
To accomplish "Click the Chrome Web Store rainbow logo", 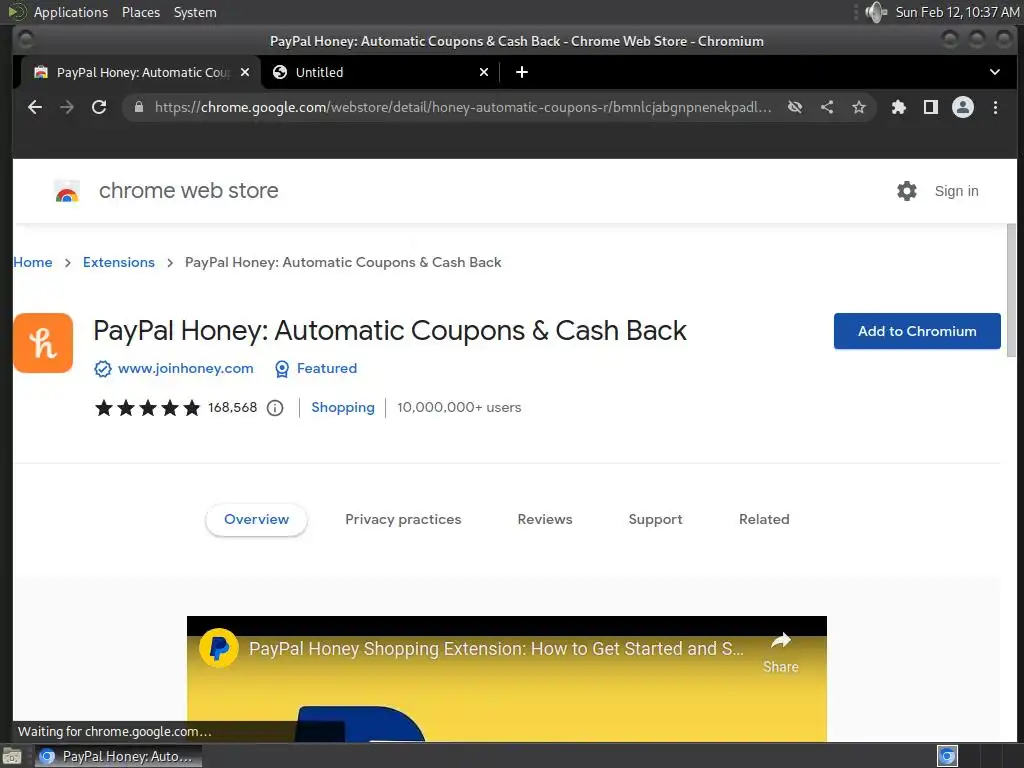I will (67, 191).
